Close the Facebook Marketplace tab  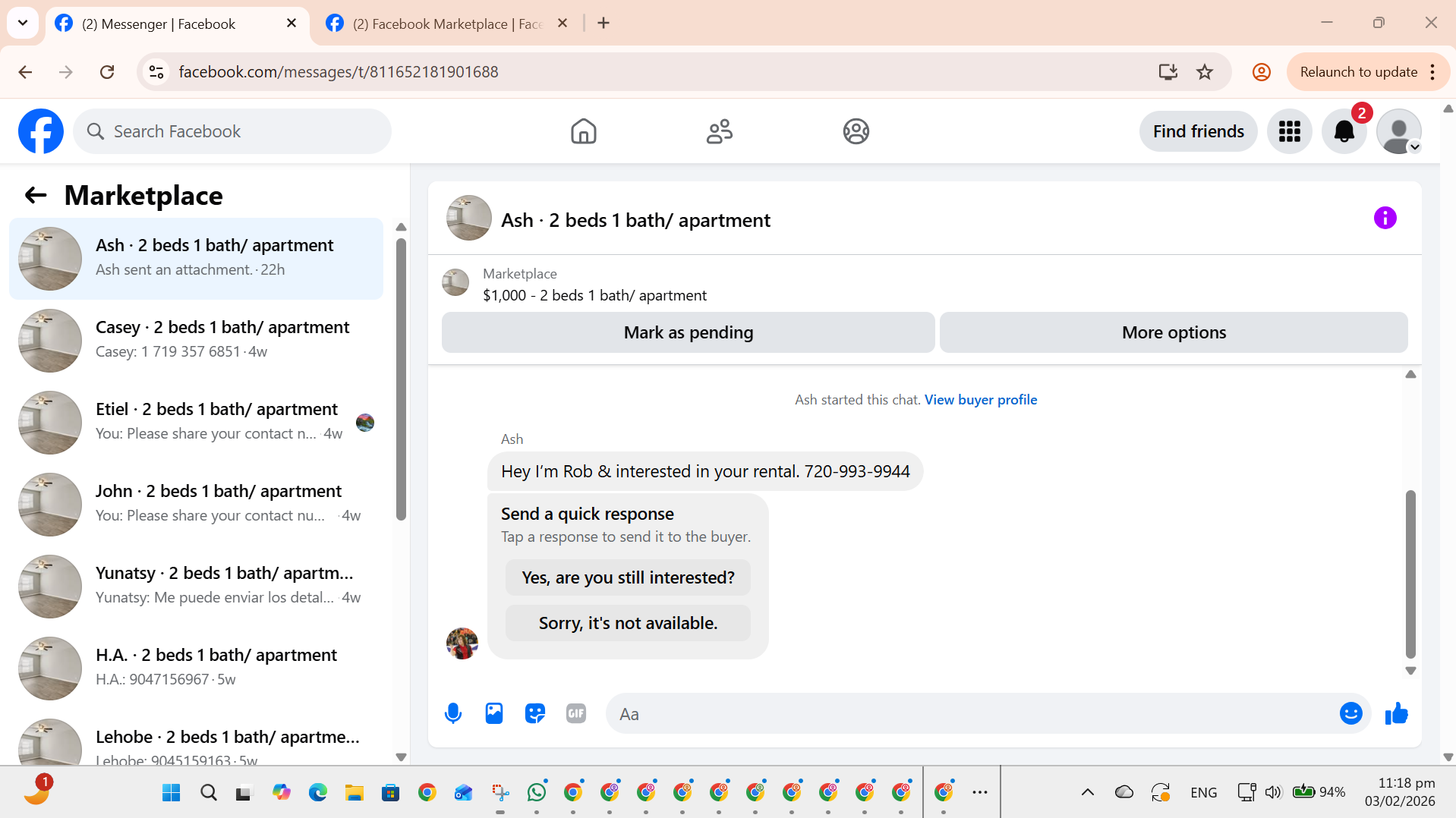click(563, 24)
